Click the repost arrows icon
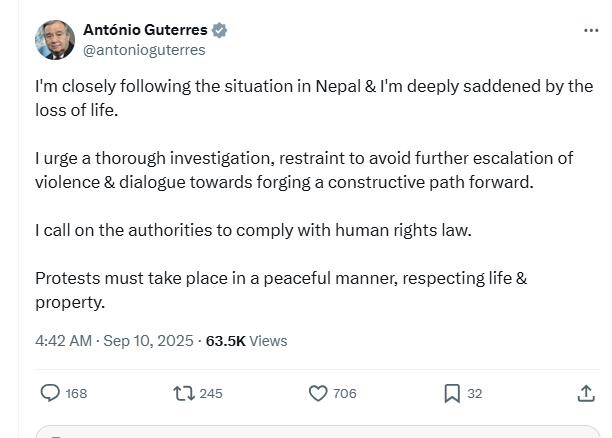612x438 pixels. 184,393
